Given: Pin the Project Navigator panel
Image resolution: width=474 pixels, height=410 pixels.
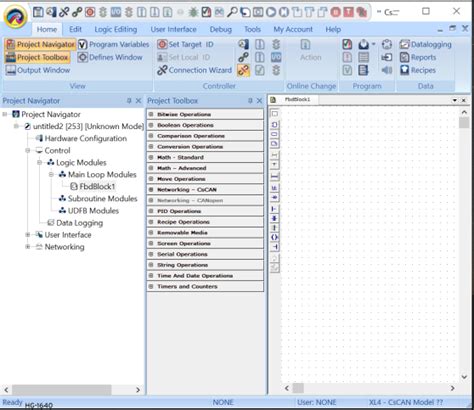Looking at the screenshot, I should (129, 101).
